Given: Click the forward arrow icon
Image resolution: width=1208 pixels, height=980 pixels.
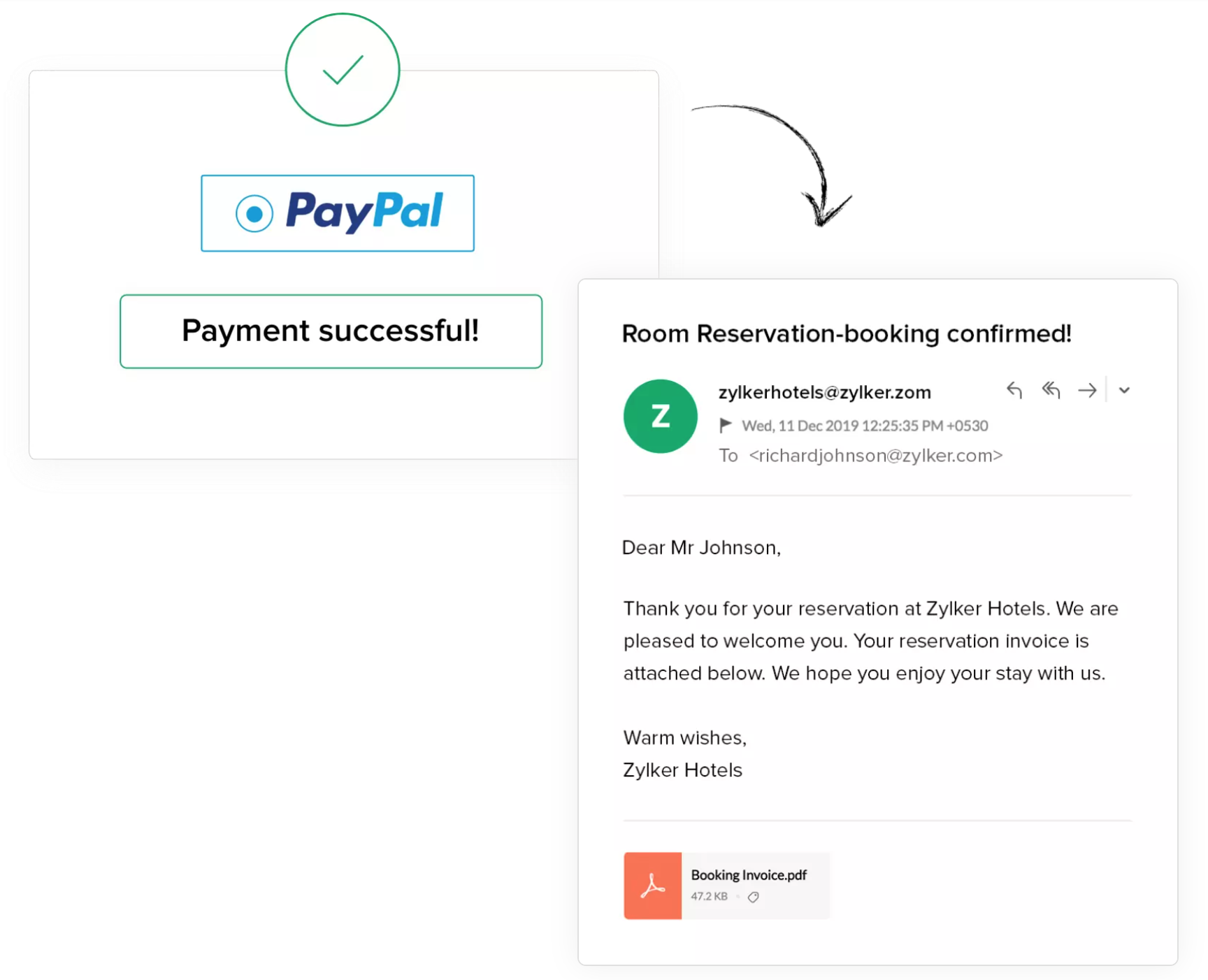Looking at the screenshot, I should [1087, 390].
